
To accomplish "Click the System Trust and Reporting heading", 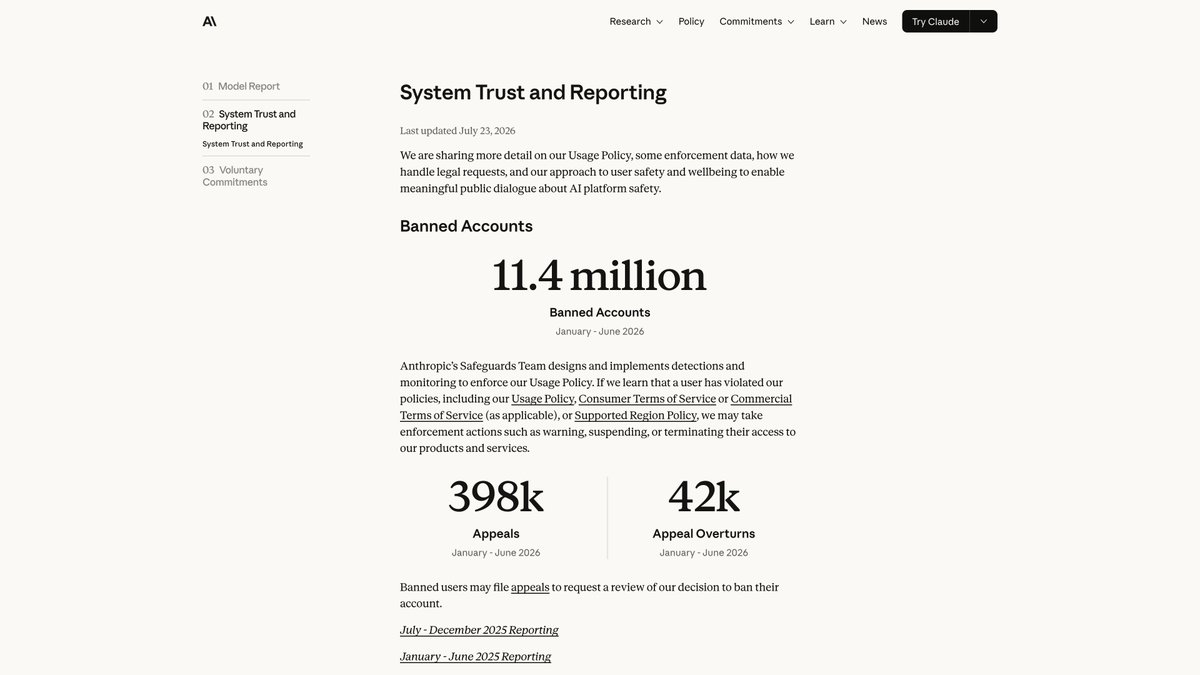I will click(533, 92).
